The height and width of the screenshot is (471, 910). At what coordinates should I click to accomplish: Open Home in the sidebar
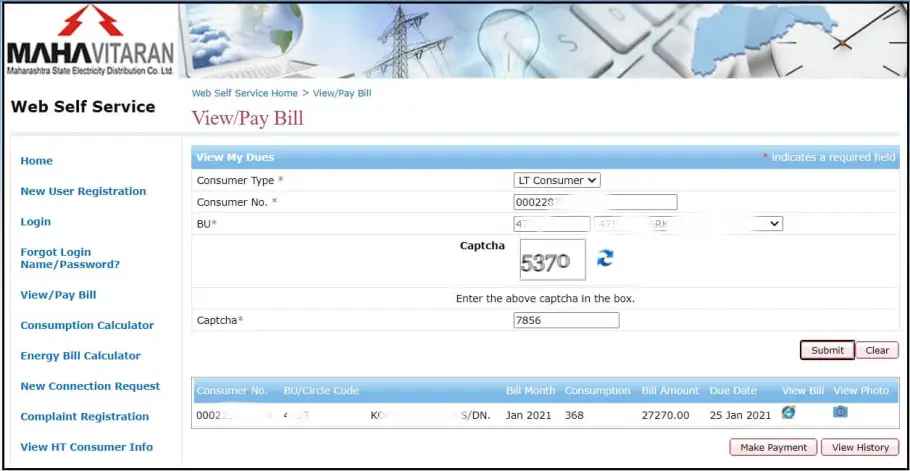[37, 161]
